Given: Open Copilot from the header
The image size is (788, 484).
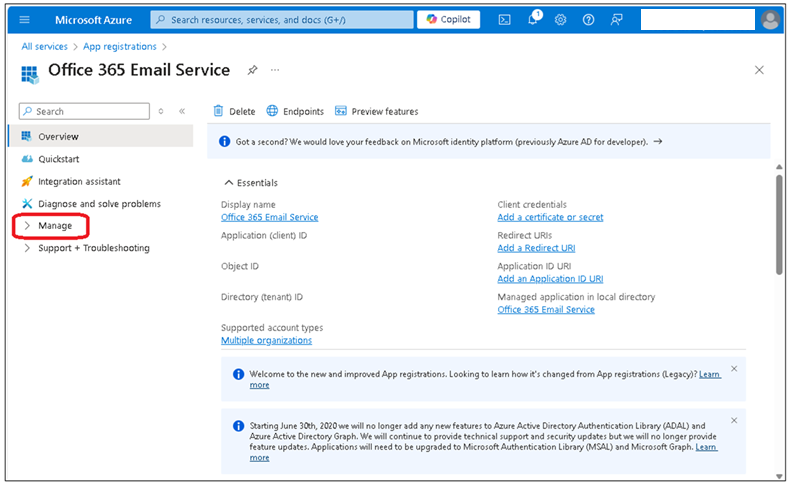Looking at the screenshot, I should coord(448,19).
